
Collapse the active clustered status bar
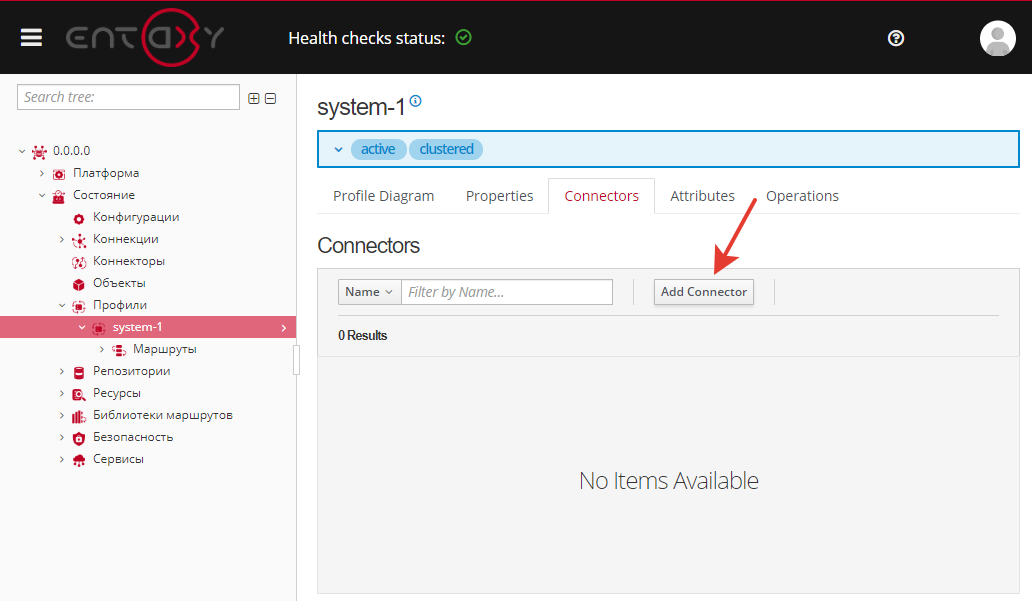(x=338, y=149)
